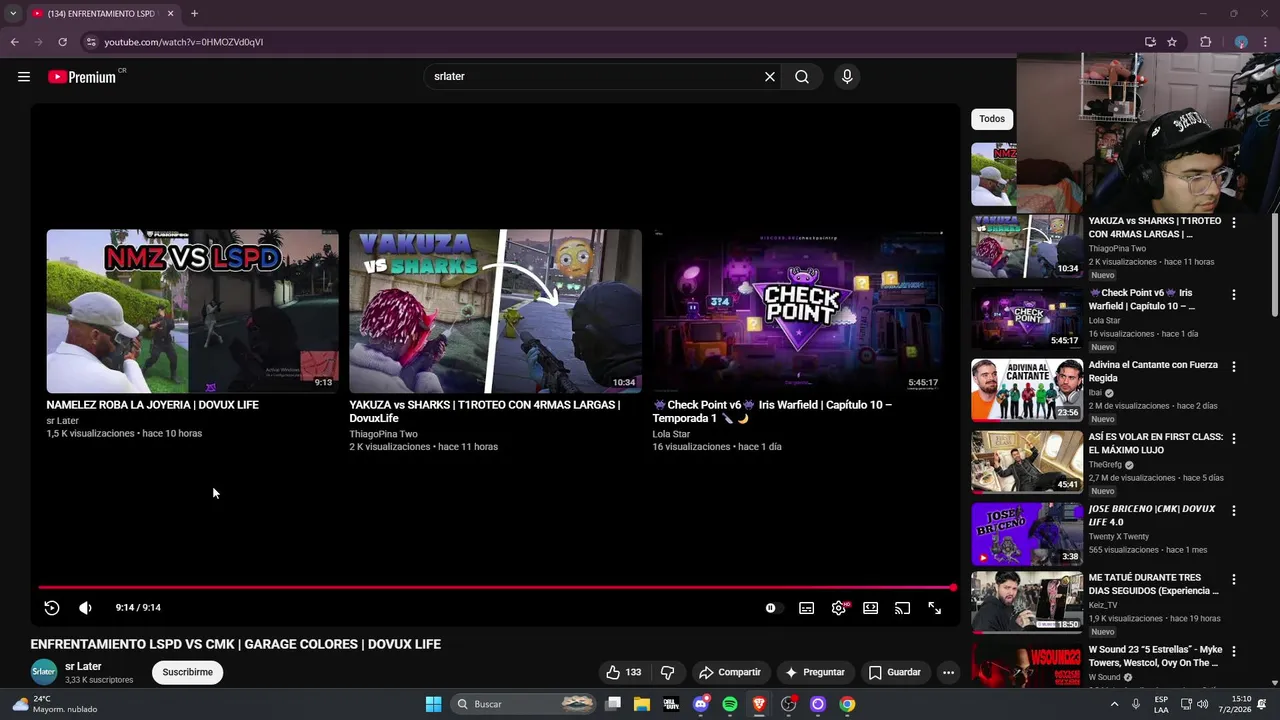Open NAMELEZ ROBA LA JOYERIA end-screen thumbnail
The height and width of the screenshot is (720, 1280).
click(x=192, y=311)
